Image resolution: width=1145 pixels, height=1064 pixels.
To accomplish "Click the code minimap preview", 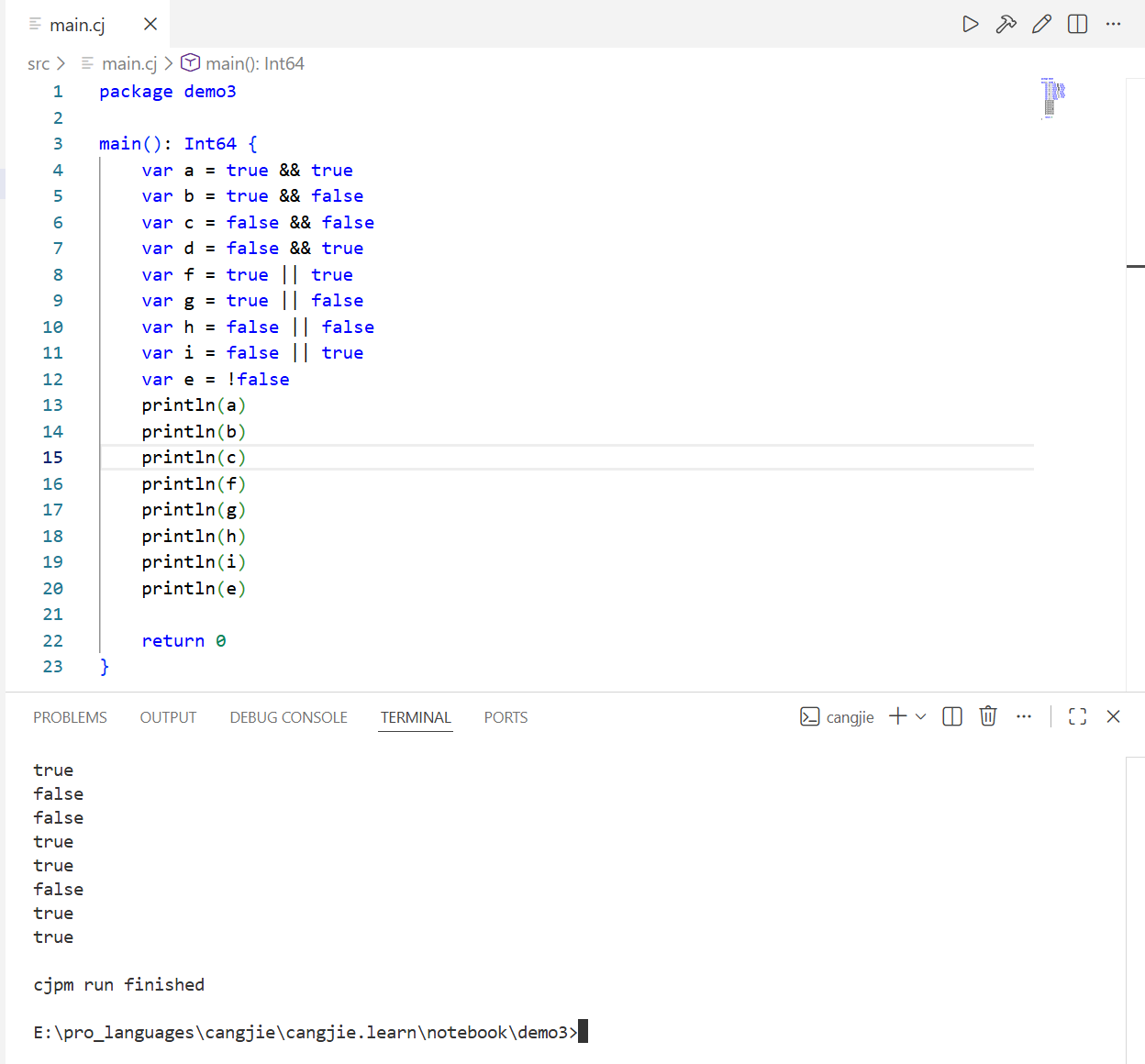I will pyautogui.click(x=1052, y=98).
